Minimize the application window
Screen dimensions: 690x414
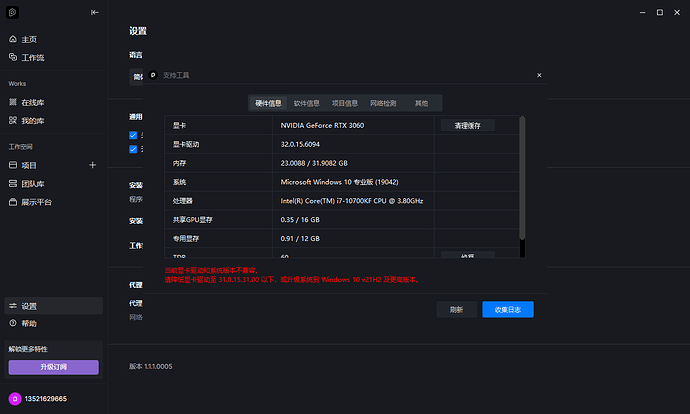(642, 12)
